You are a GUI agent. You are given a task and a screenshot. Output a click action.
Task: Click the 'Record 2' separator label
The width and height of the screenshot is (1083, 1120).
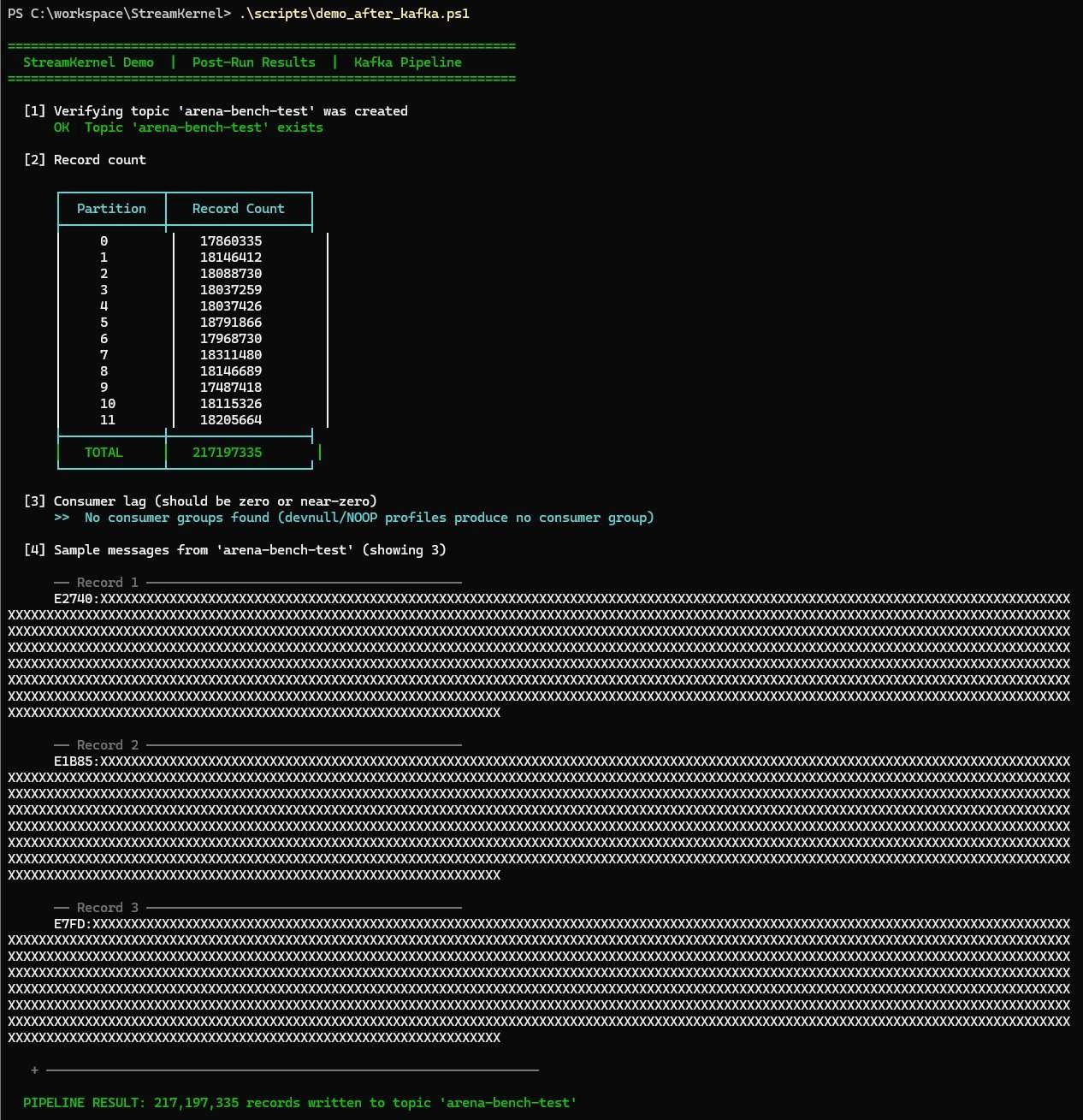[108, 745]
